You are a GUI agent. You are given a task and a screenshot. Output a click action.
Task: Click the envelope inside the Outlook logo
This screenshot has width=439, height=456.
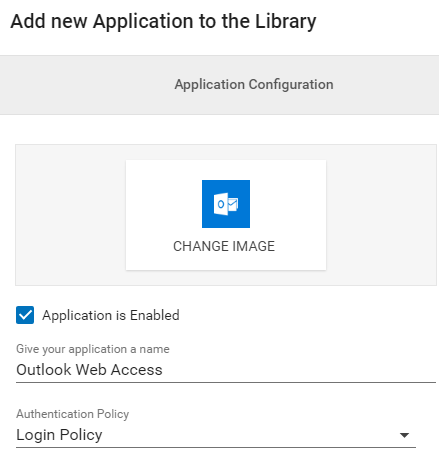tap(233, 204)
